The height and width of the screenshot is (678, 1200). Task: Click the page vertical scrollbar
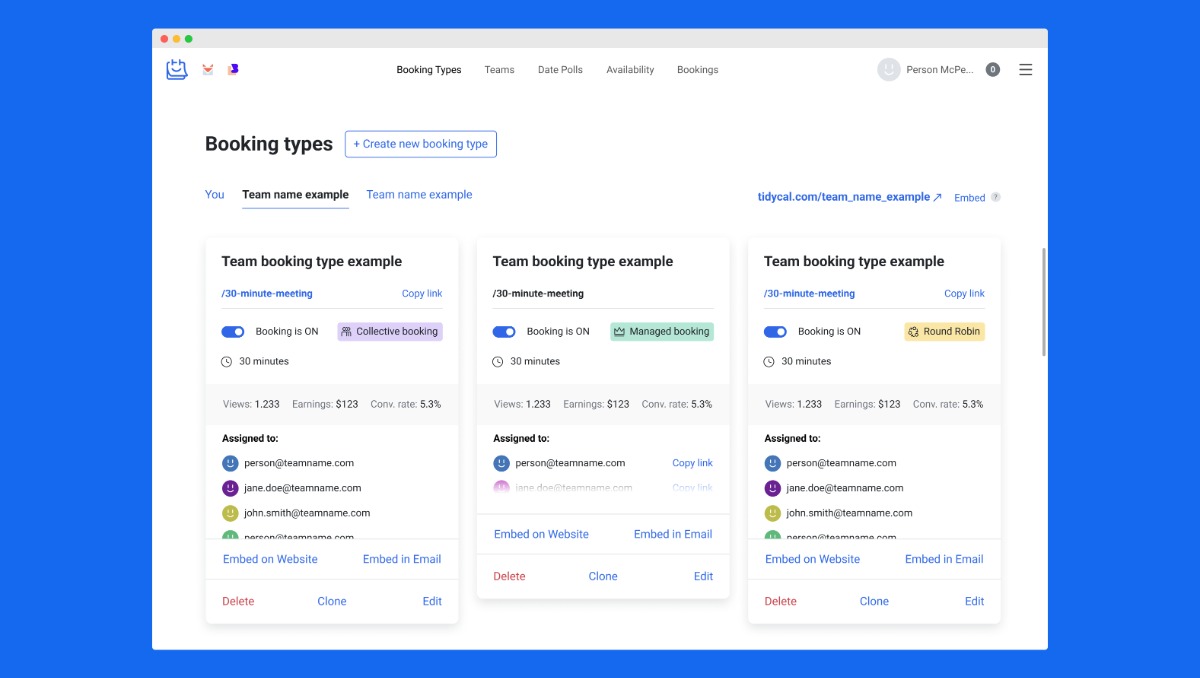pos(1043,300)
